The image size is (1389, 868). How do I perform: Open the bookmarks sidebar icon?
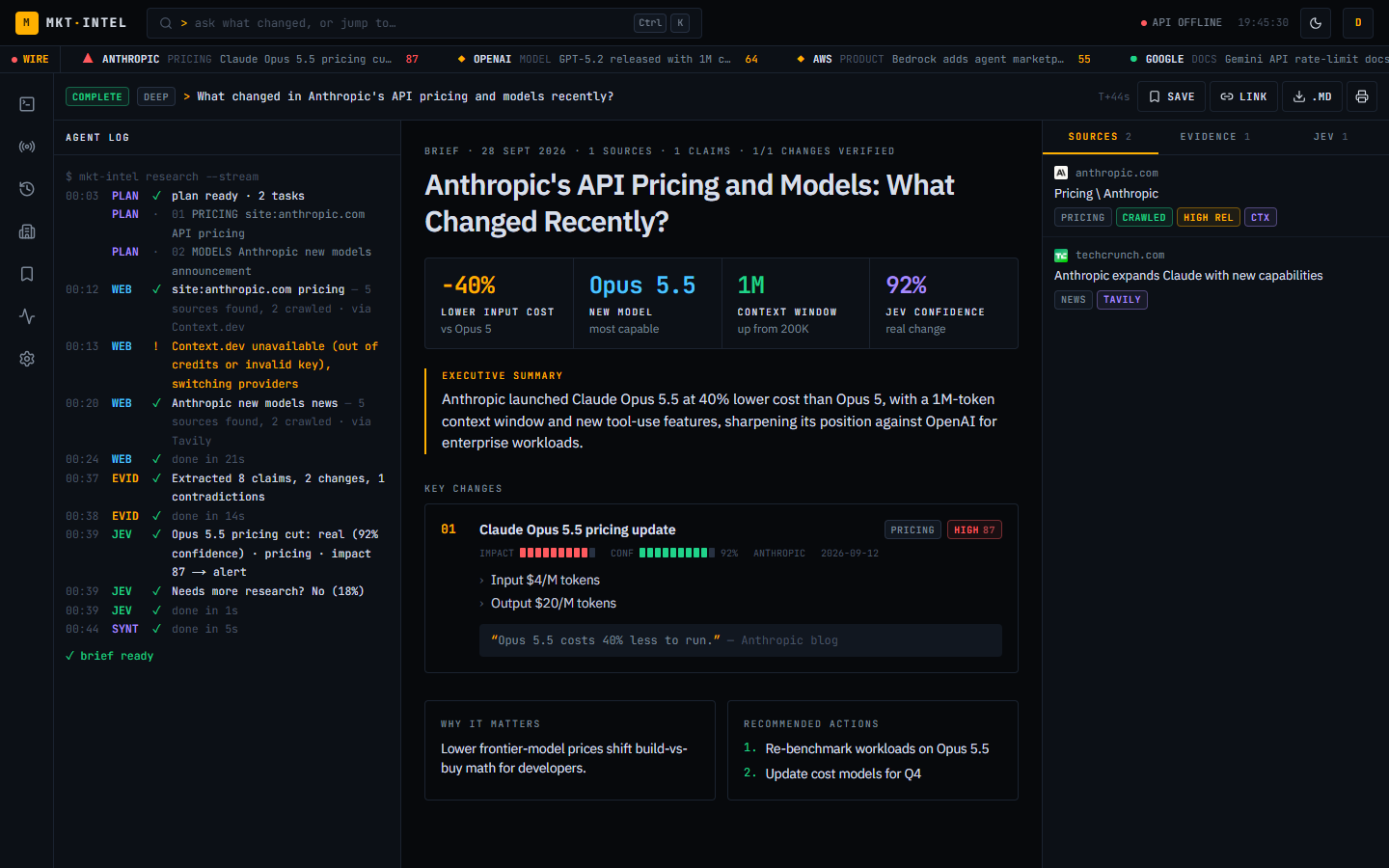coord(27,274)
